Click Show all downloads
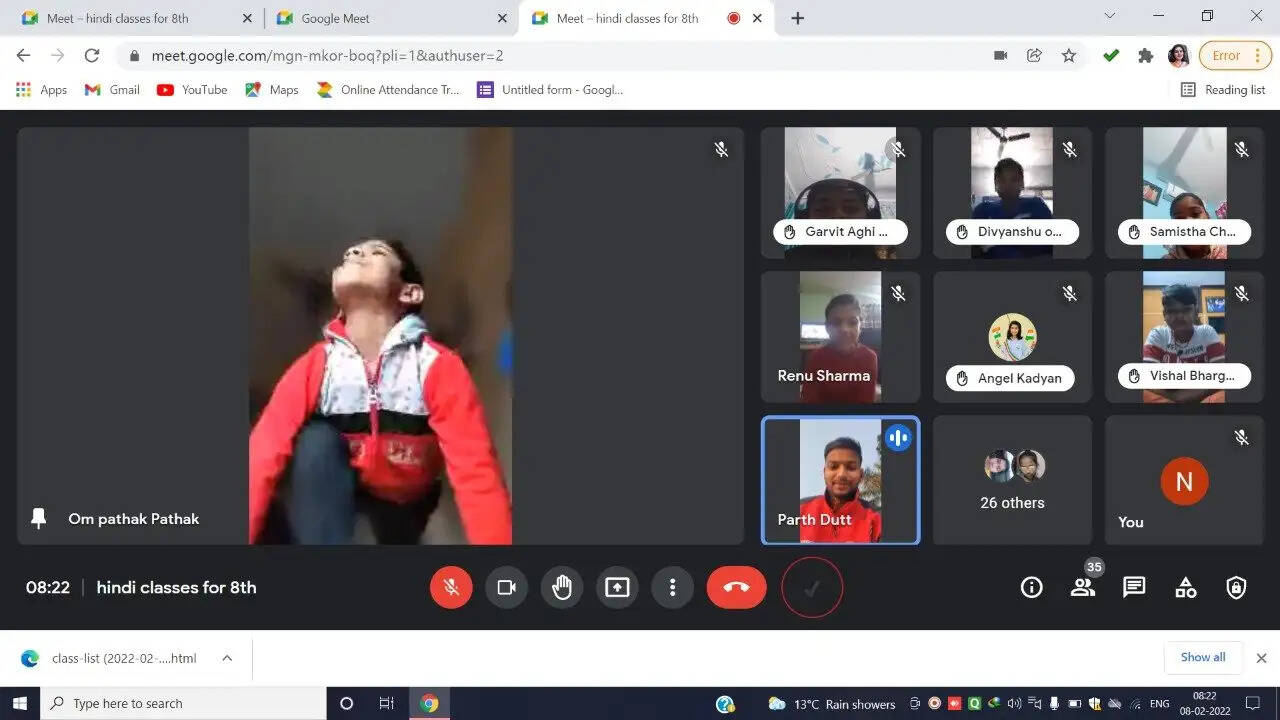Screen dimensions: 1280x720 click(x=1203, y=657)
